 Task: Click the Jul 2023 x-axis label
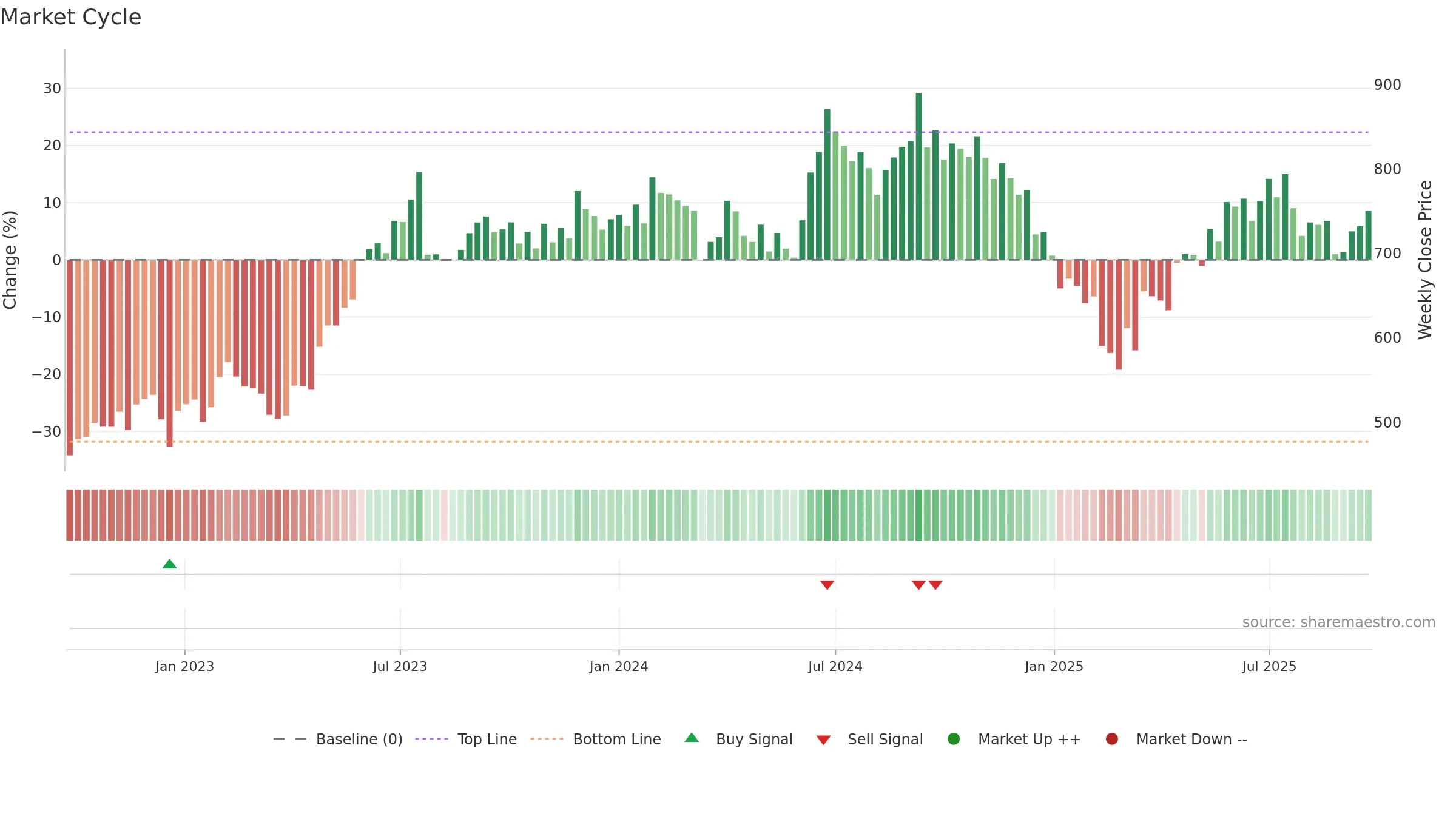coord(400,666)
